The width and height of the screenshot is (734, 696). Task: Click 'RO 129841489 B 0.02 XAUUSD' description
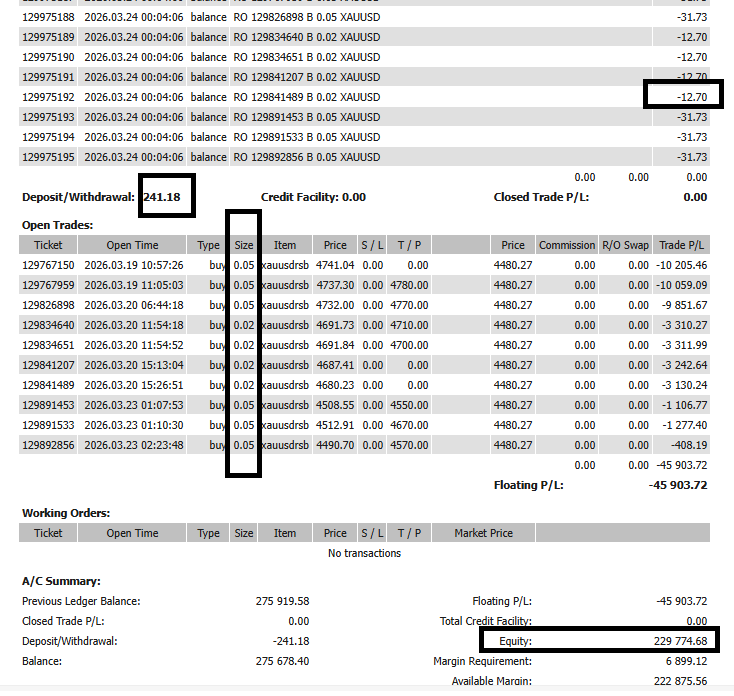coord(307,97)
